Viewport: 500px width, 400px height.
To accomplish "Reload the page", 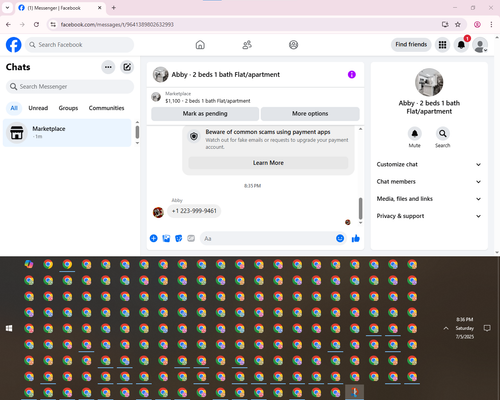I will pyautogui.click(x=36, y=24).
